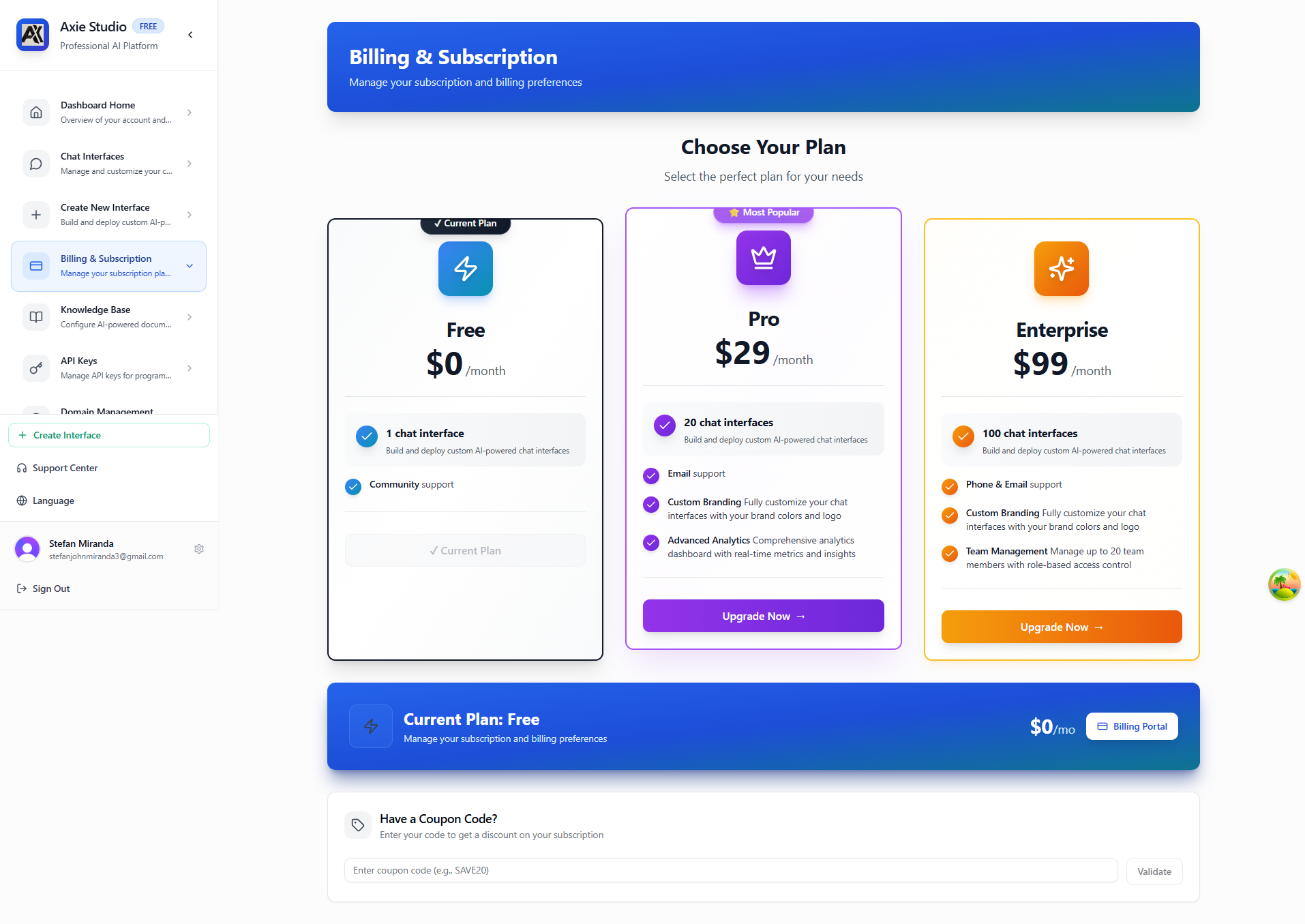This screenshot has width=1305, height=924.
Task: Collapse the Billing & Subscription menu chevron
Action: 190,266
